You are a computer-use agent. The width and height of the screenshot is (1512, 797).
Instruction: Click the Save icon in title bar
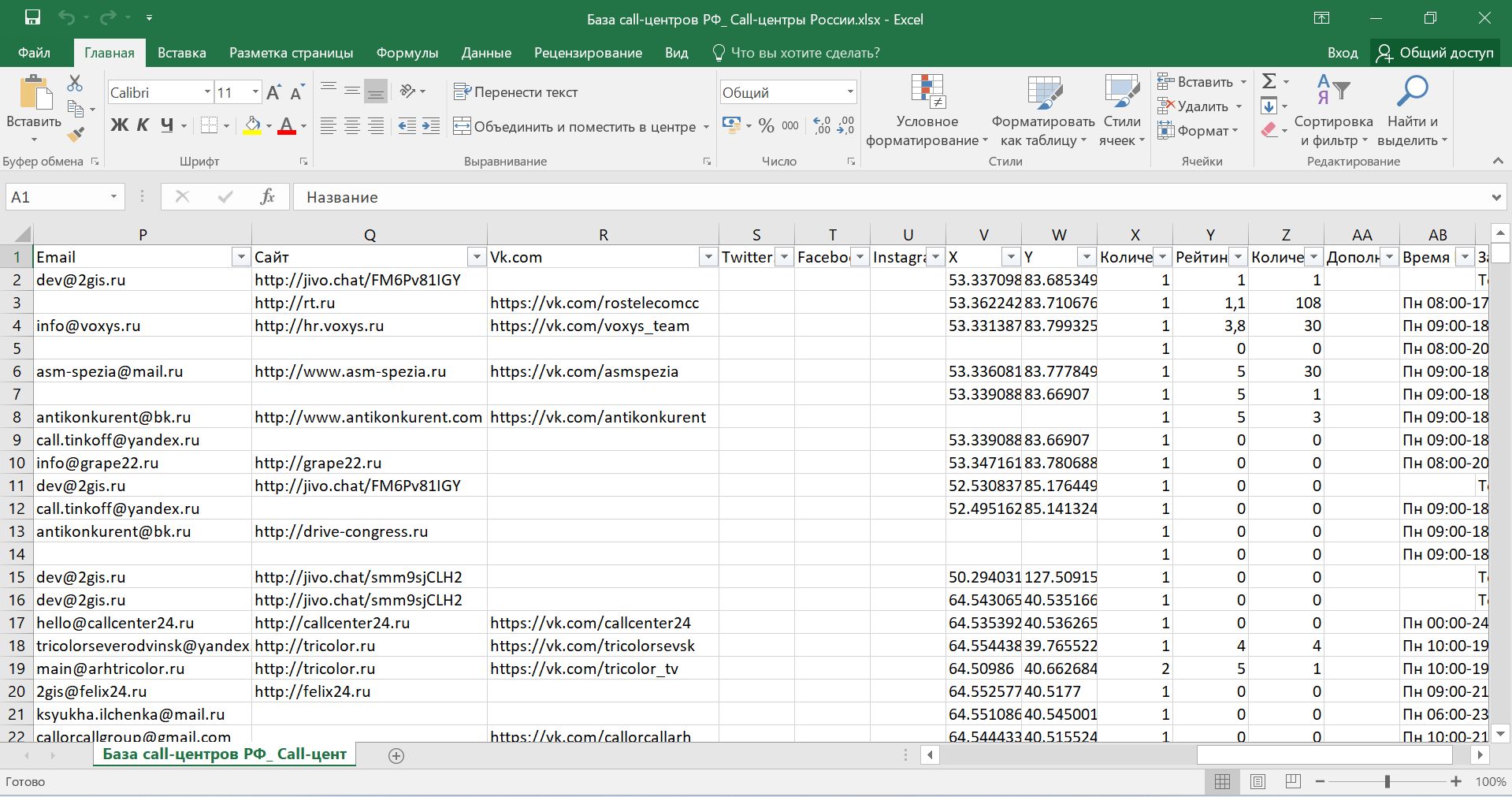pyautogui.click(x=32, y=18)
